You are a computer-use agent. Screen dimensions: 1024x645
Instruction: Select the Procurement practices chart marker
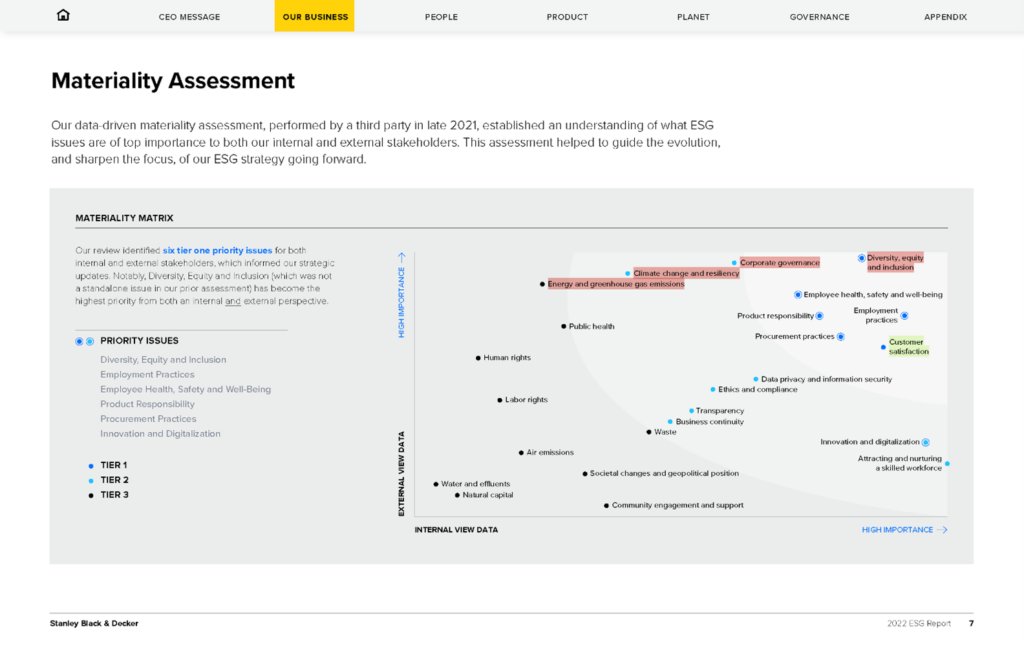(x=840, y=337)
